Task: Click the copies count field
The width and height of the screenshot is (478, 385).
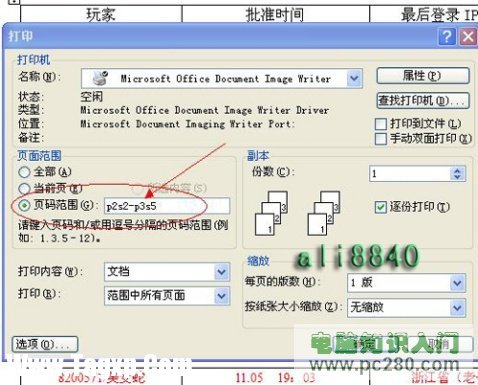Action: coord(410,174)
